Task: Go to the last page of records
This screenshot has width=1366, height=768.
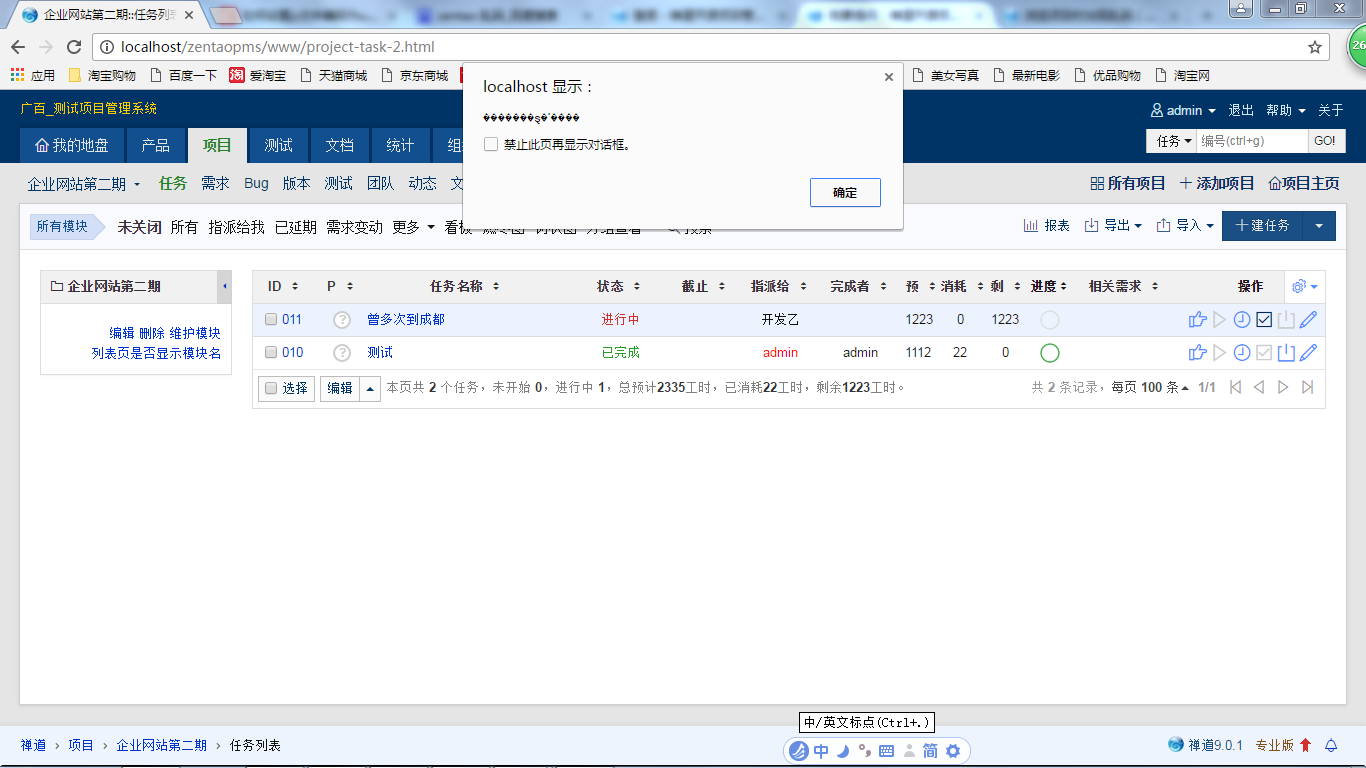Action: point(1307,387)
